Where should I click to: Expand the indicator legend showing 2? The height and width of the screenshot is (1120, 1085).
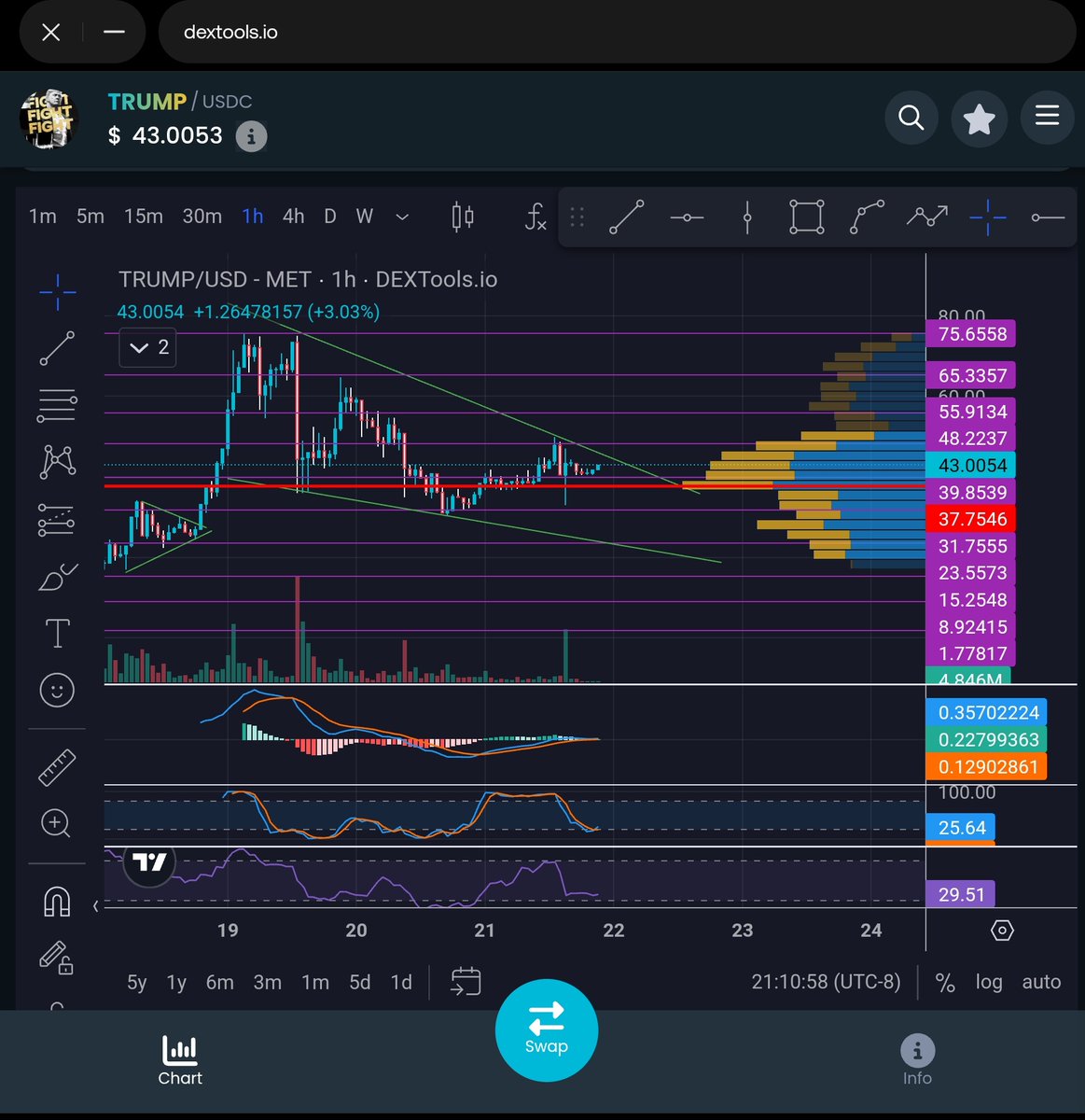148,347
